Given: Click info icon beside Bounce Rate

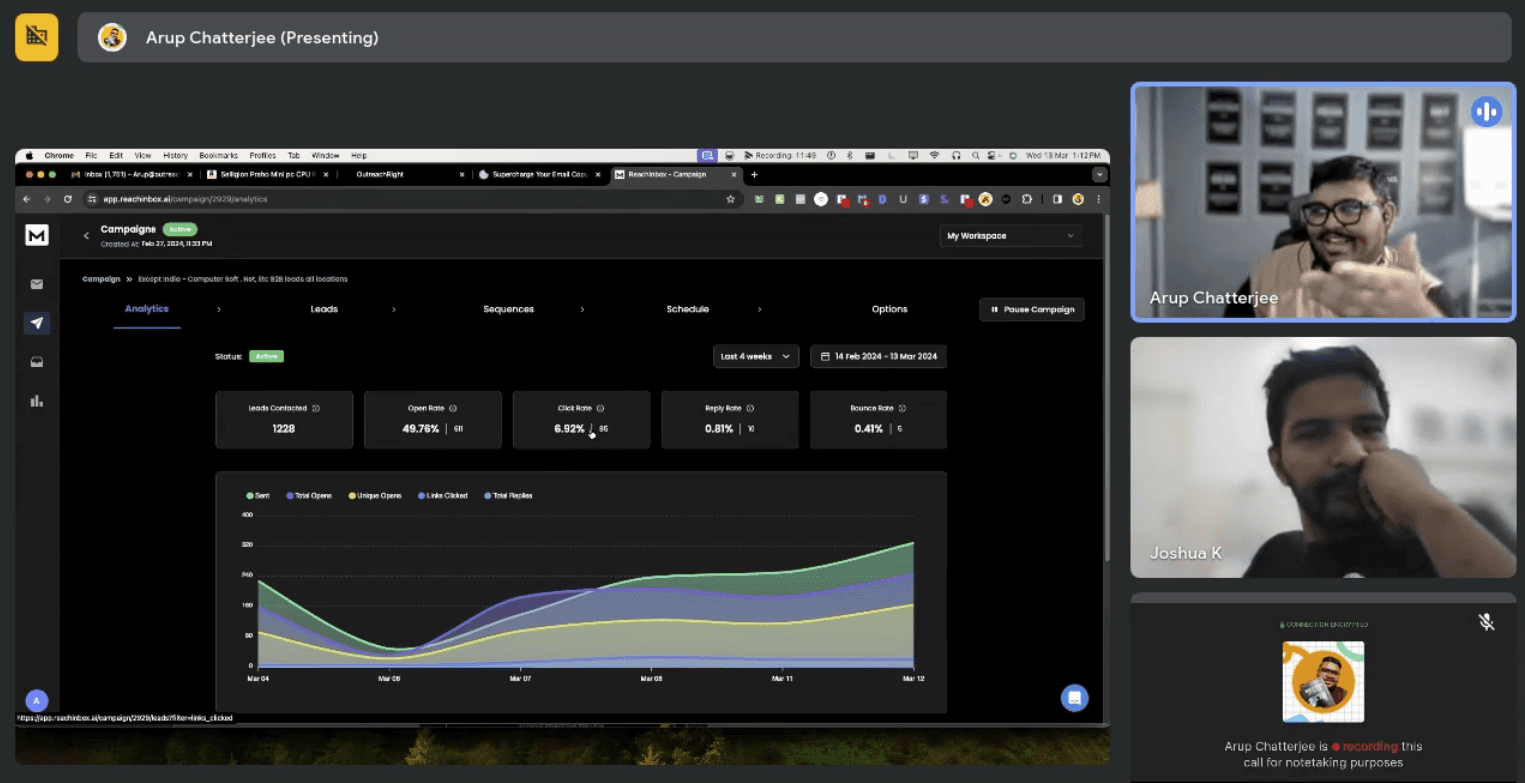Looking at the screenshot, I should [x=902, y=408].
